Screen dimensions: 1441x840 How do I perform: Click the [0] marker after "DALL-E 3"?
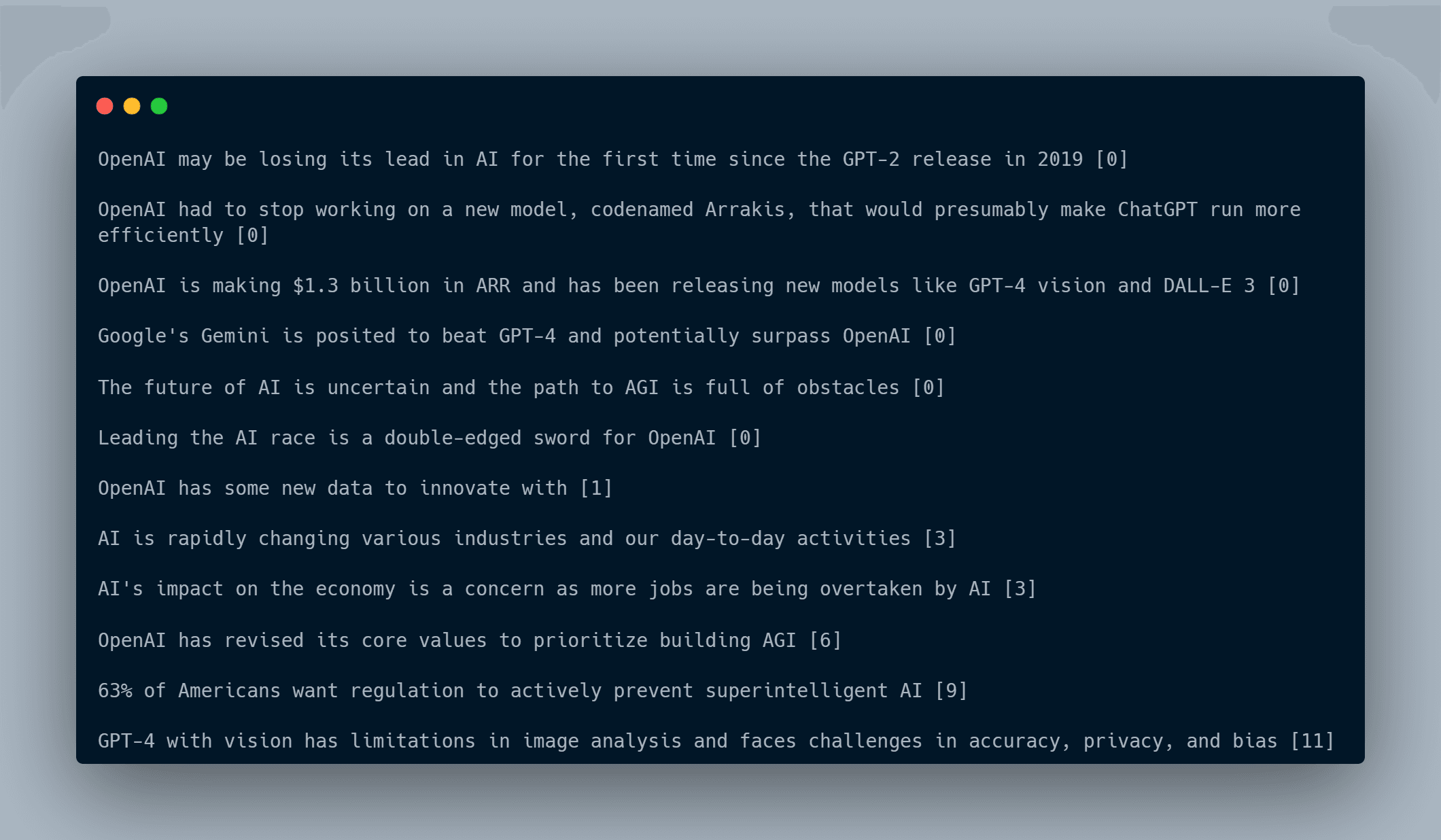point(1283,285)
